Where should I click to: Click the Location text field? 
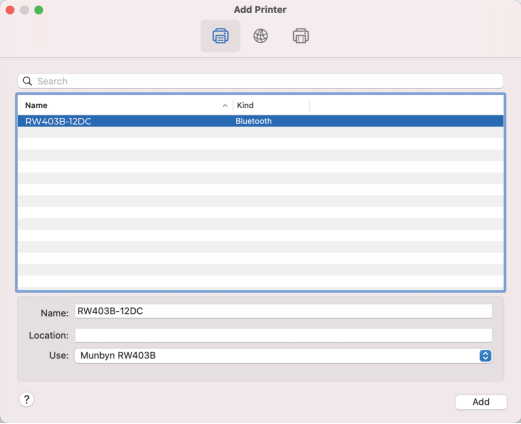283,335
